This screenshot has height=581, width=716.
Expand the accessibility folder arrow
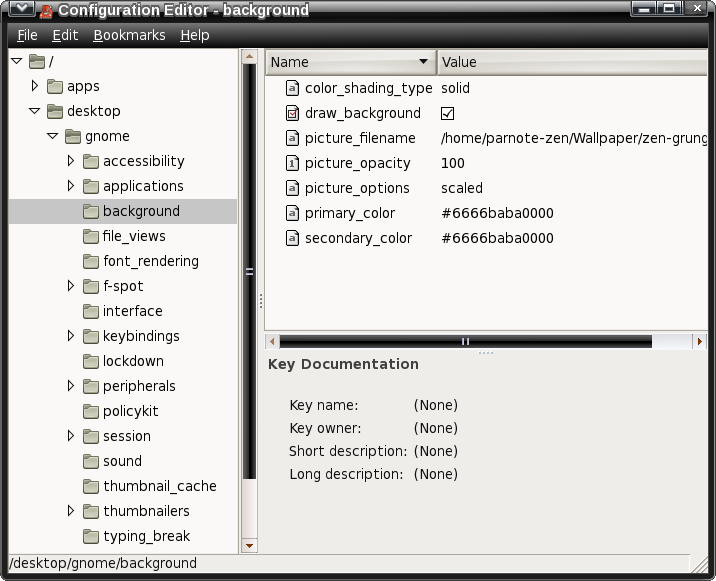(x=71, y=160)
